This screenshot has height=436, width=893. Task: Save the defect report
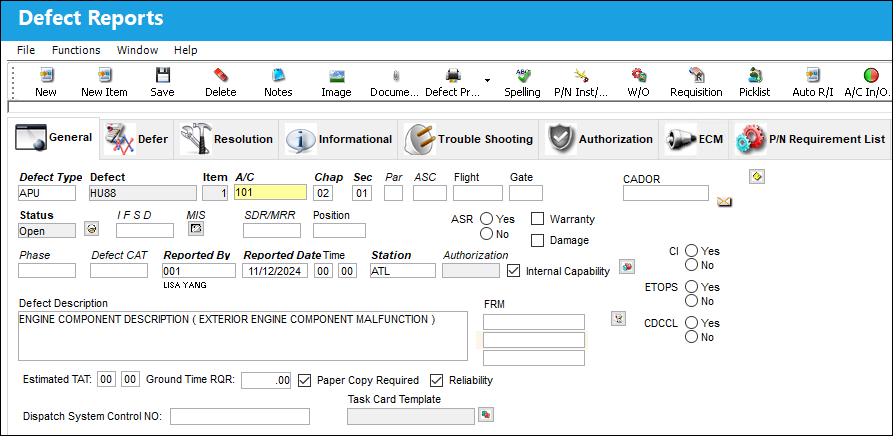point(163,75)
